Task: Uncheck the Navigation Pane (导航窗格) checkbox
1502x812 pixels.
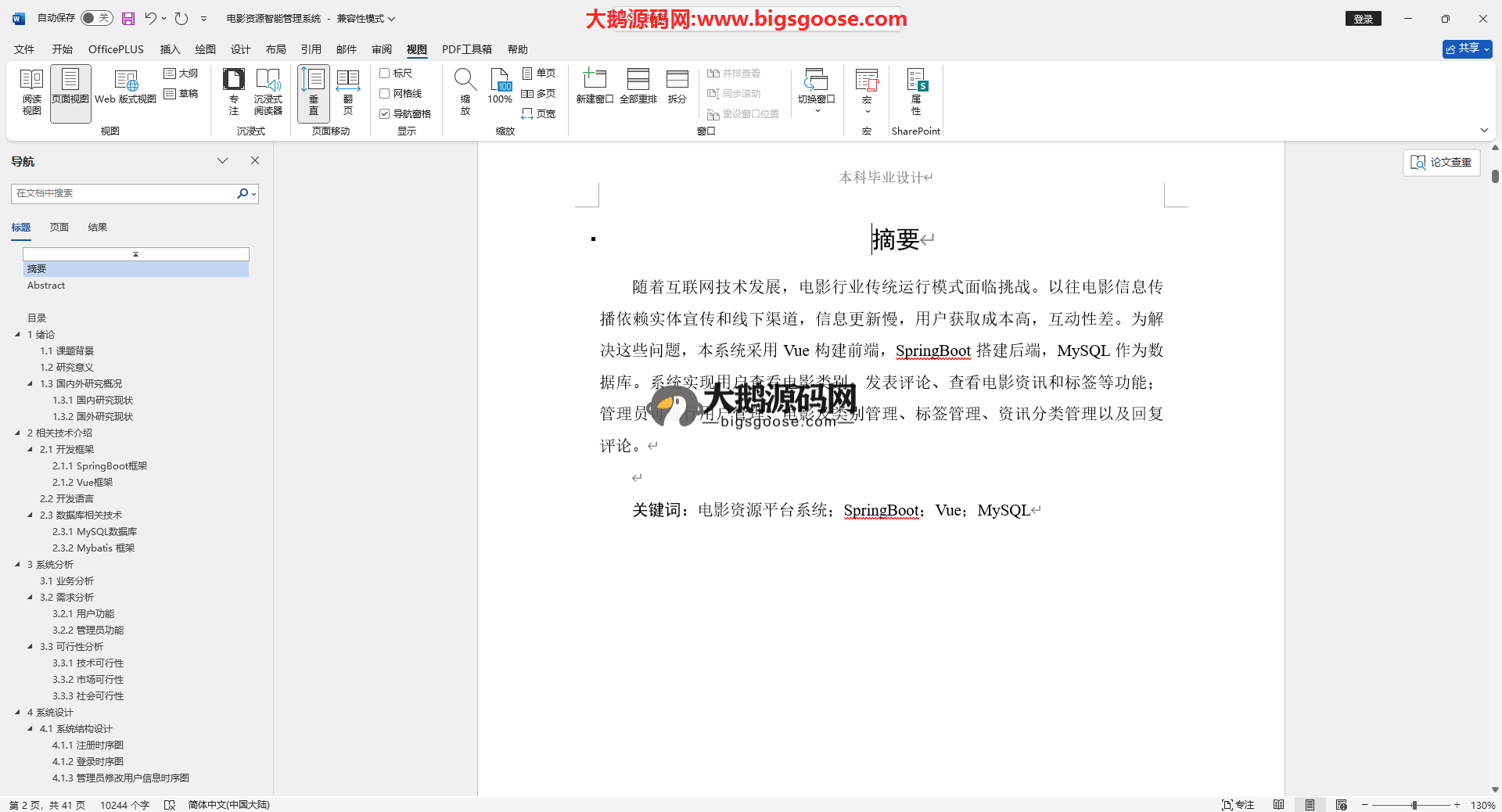Action: click(385, 114)
